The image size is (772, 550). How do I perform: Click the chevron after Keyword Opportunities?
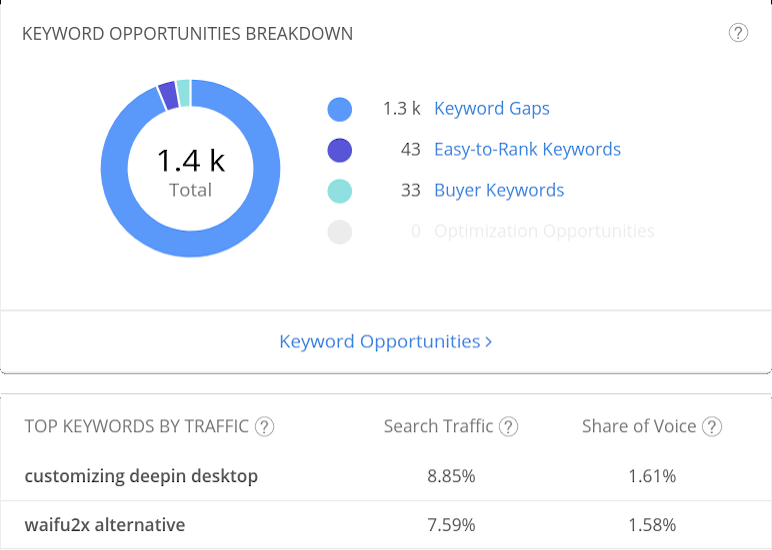coord(488,342)
